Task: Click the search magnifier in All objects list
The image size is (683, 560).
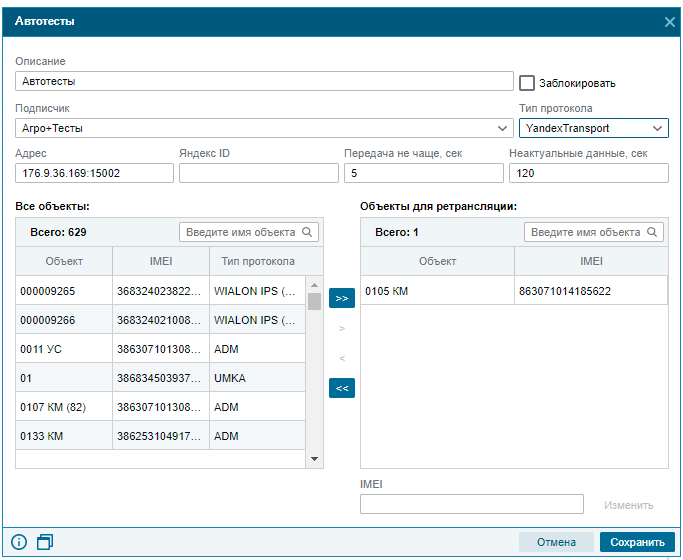Action: coord(307,232)
